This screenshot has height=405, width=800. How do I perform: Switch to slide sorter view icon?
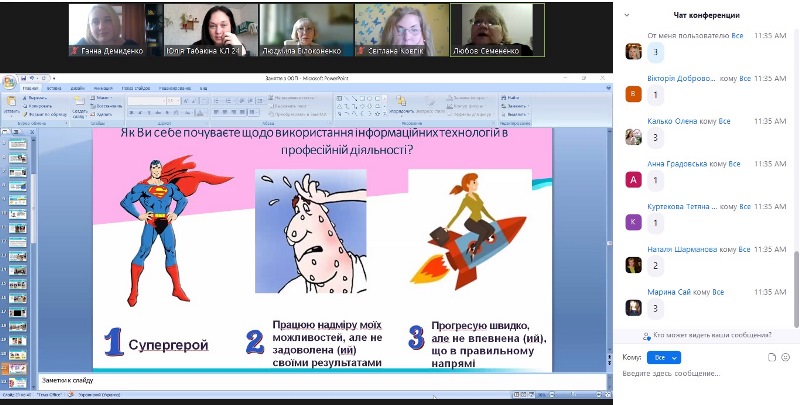tap(524, 394)
